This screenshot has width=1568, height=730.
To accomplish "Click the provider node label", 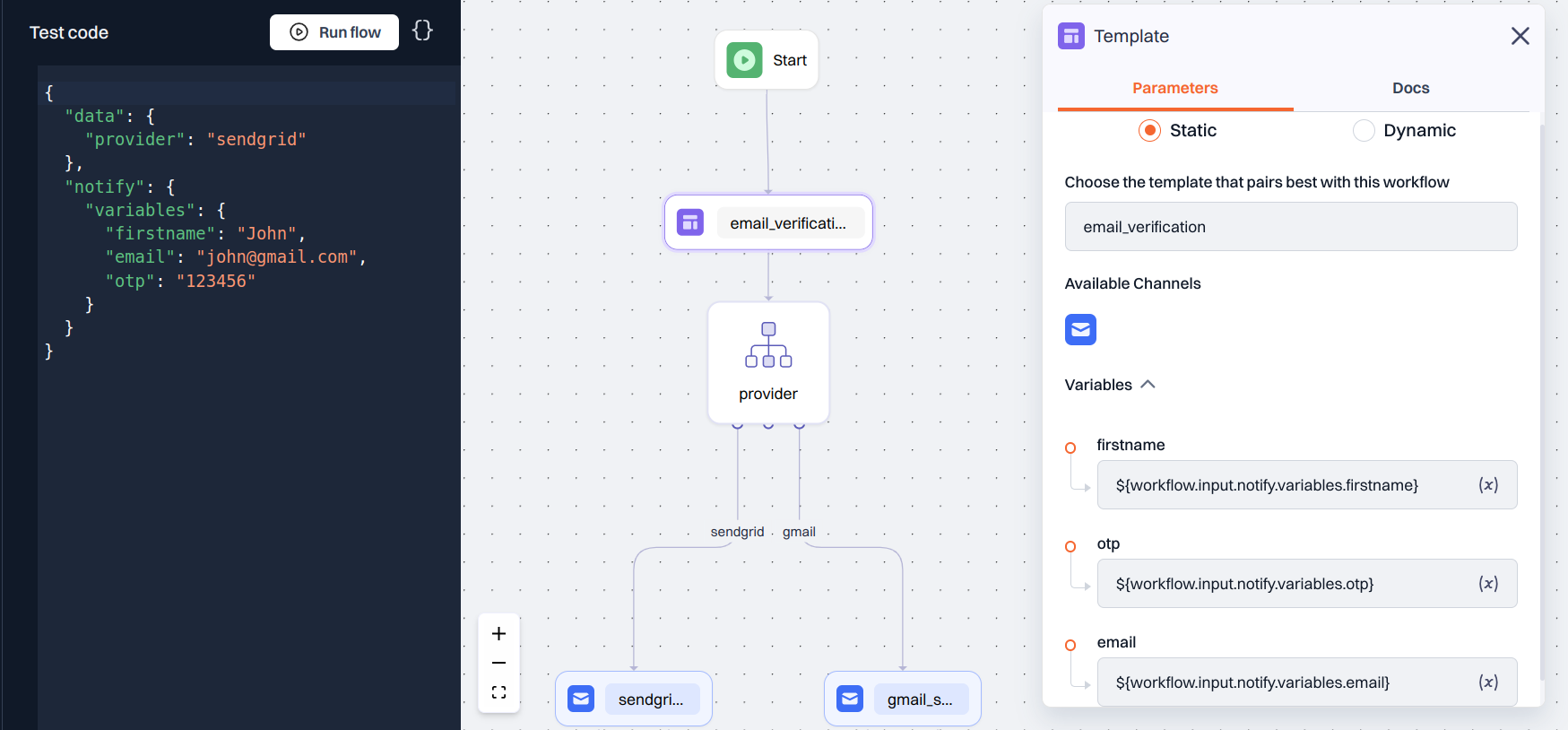I will click(768, 394).
